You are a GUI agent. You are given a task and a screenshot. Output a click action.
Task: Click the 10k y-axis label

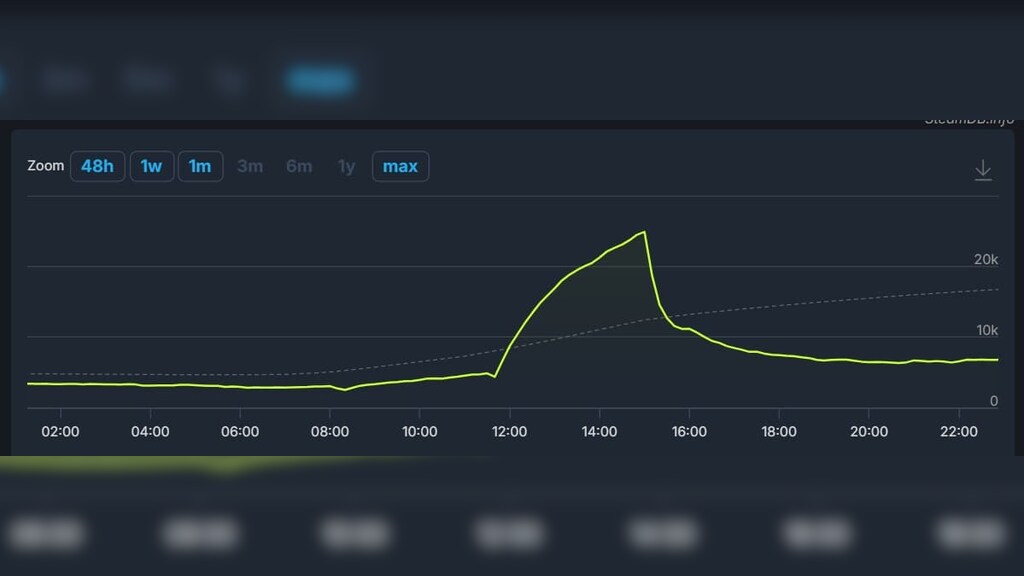click(x=986, y=331)
